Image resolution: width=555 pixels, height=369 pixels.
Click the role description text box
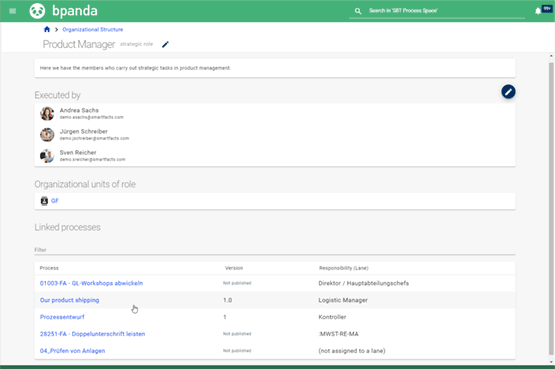click(x=275, y=68)
